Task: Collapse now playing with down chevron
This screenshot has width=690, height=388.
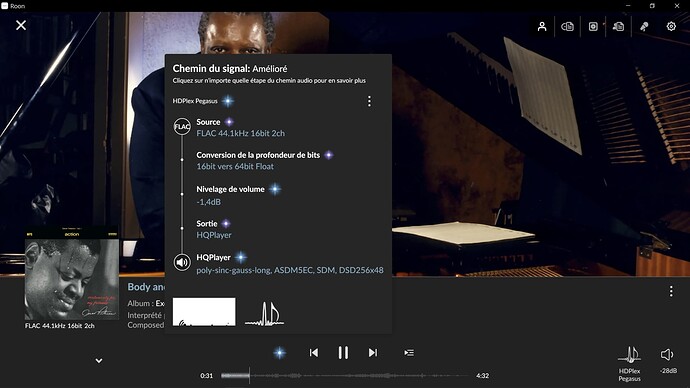Action: [x=99, y=361]
